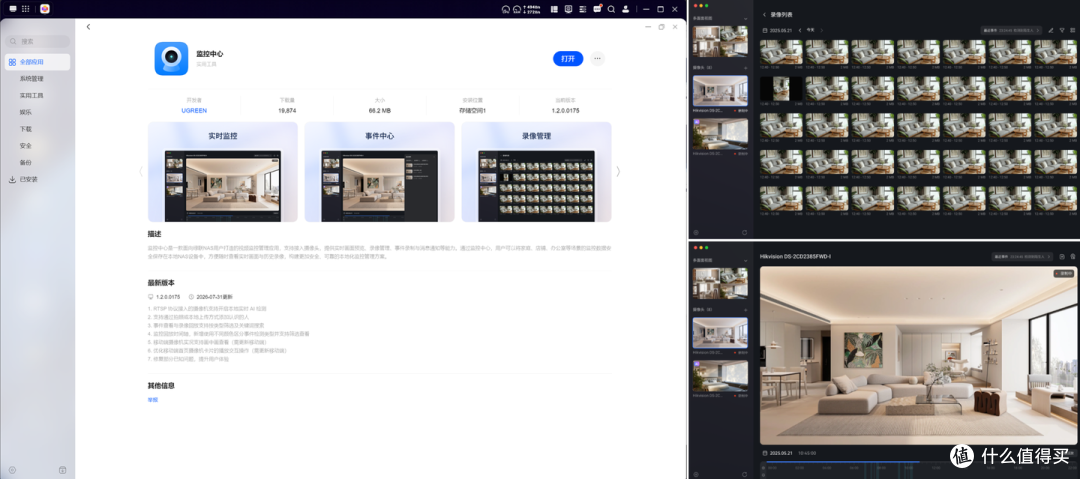Open the desktop icon in the top bar

pyautogui.click(x=12, y=9)
